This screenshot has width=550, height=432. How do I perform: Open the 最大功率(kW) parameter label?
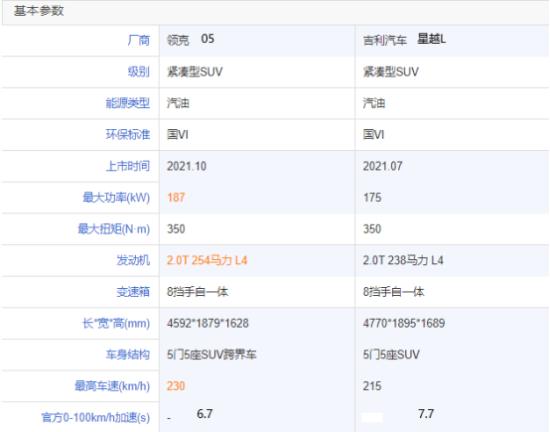coord(116,197)
